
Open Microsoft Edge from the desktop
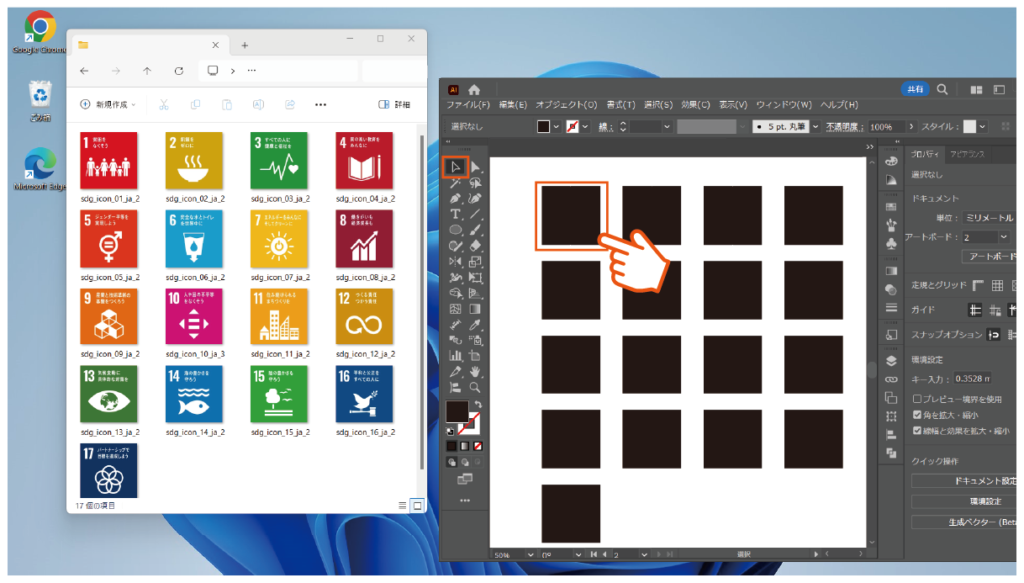[40, 169]
